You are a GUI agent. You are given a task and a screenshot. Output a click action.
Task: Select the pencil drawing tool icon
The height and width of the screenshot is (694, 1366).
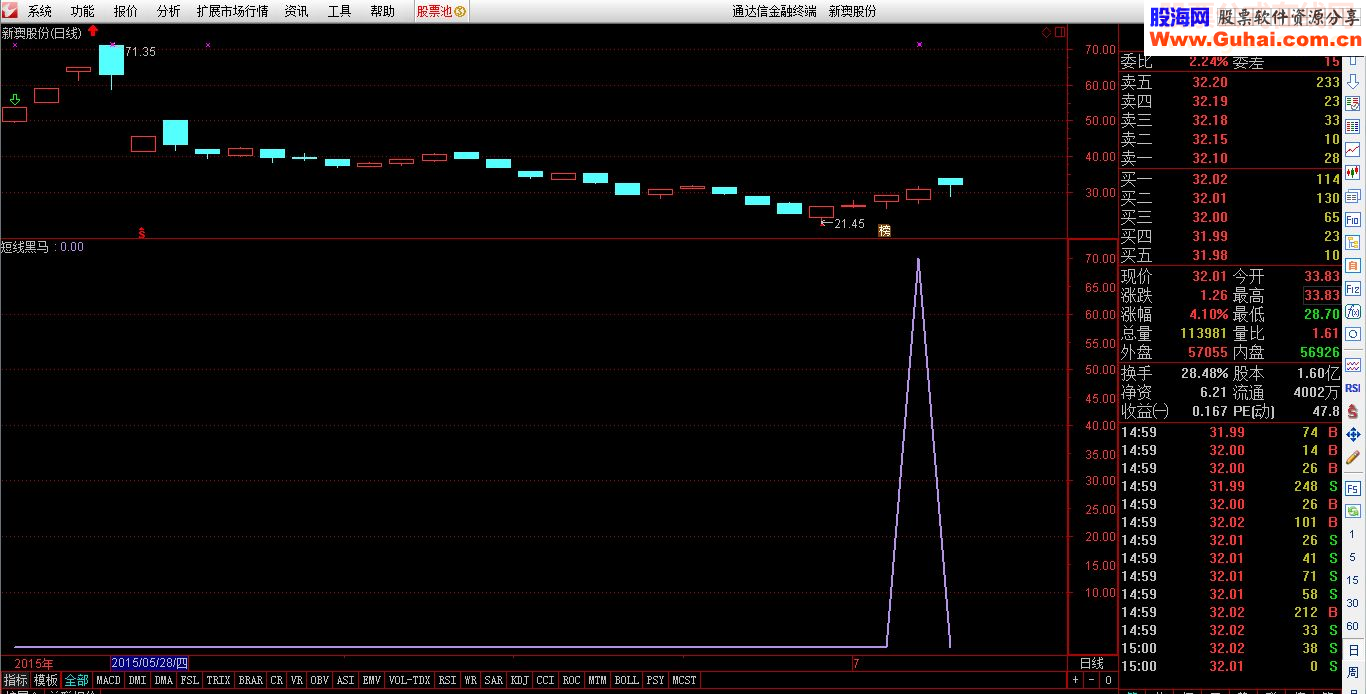click(x=1353, y=457)
